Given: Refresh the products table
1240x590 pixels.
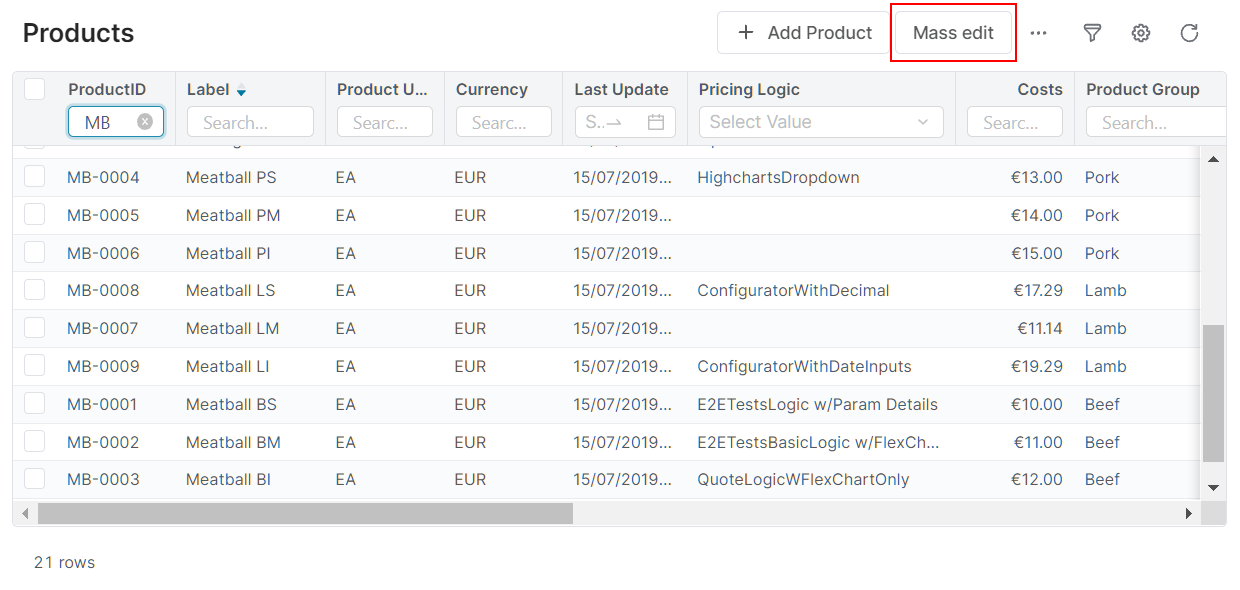Looking at the screenshot, I should pos(1189,33).
